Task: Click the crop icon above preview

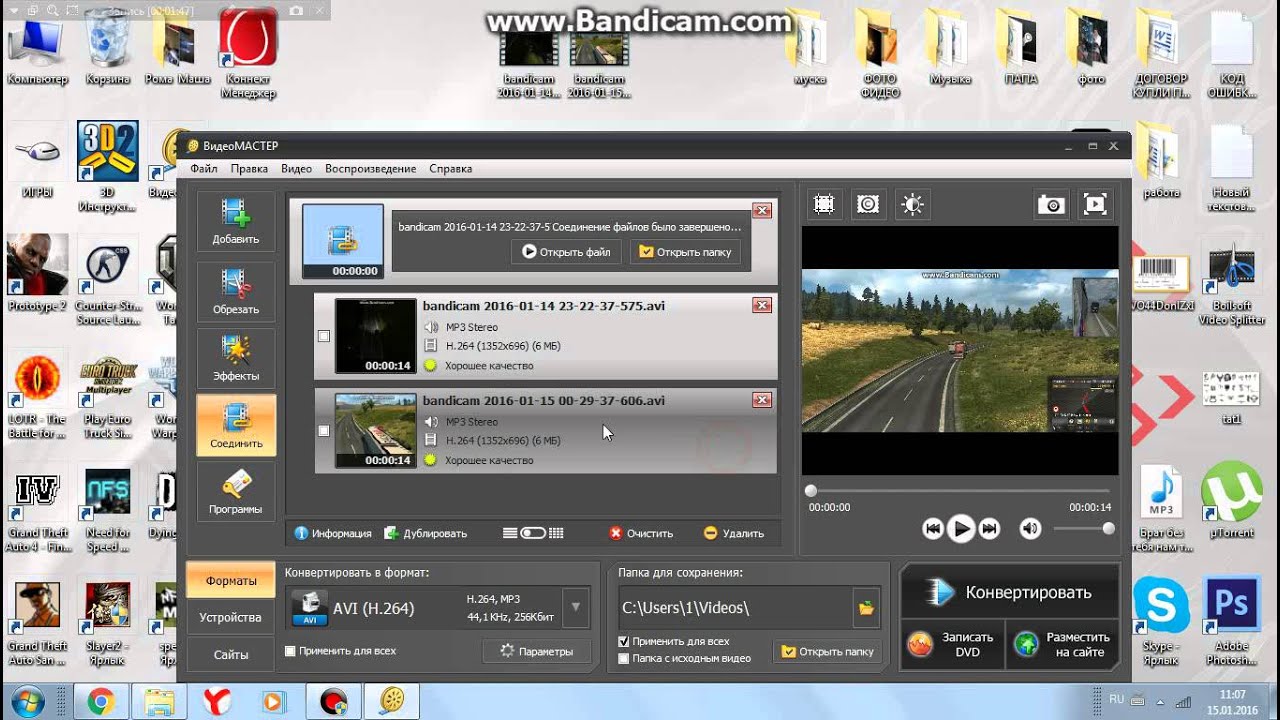Action: click(824, 204)
